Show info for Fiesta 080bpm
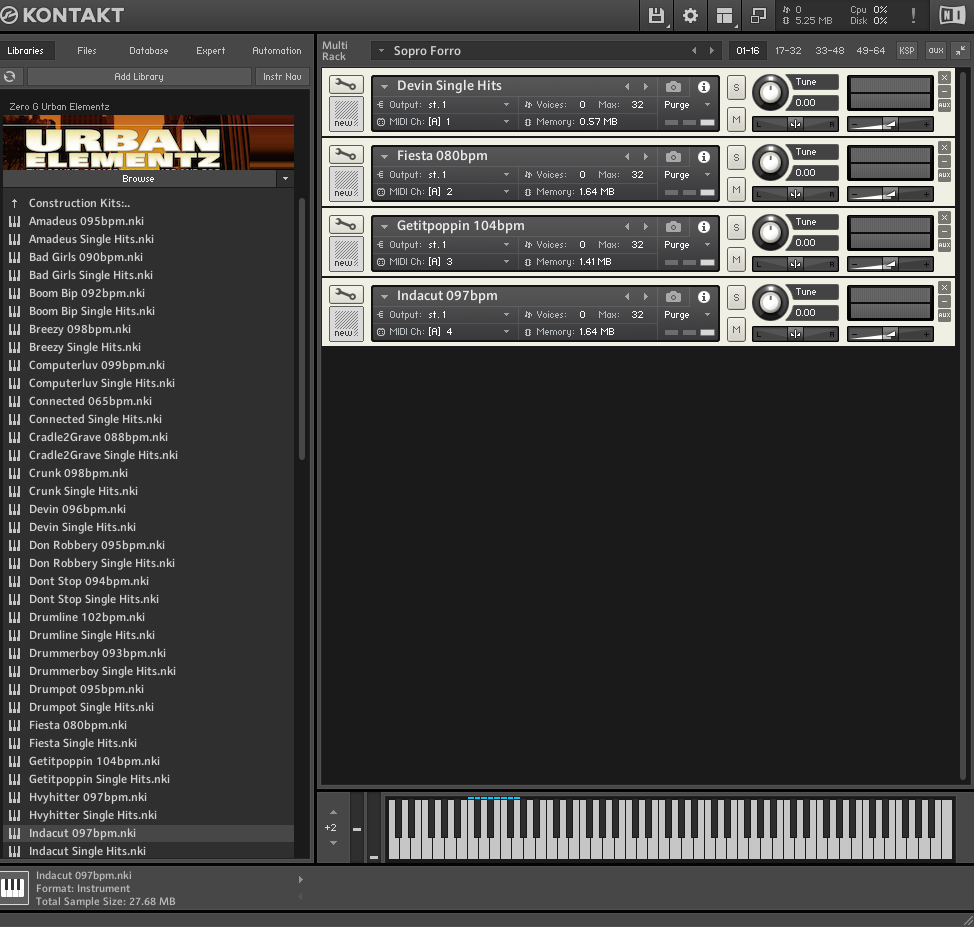 pyautogui.click(x=704, y=157)
